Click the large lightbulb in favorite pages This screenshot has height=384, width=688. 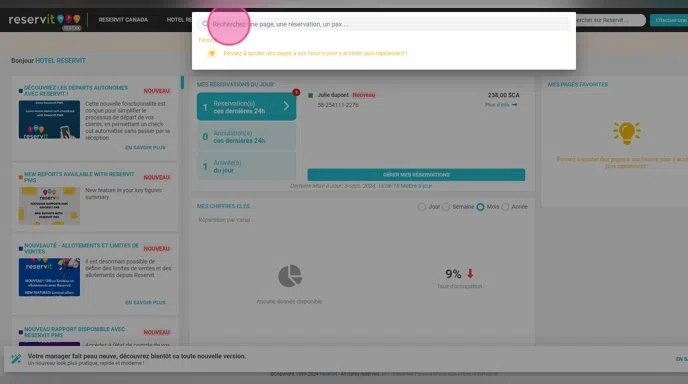point(627,133)
